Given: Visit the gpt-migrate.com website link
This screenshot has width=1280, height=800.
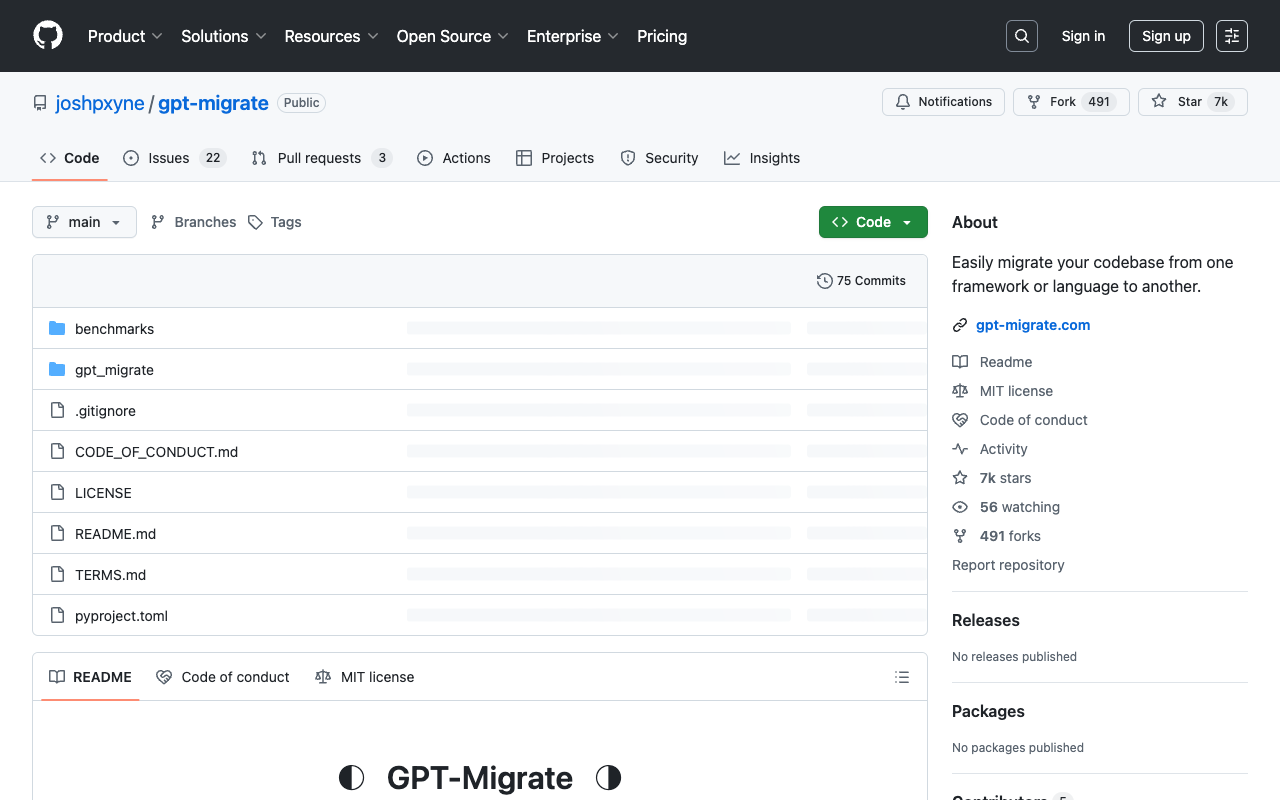Looking at the screenshot, I should point(1033,325).
